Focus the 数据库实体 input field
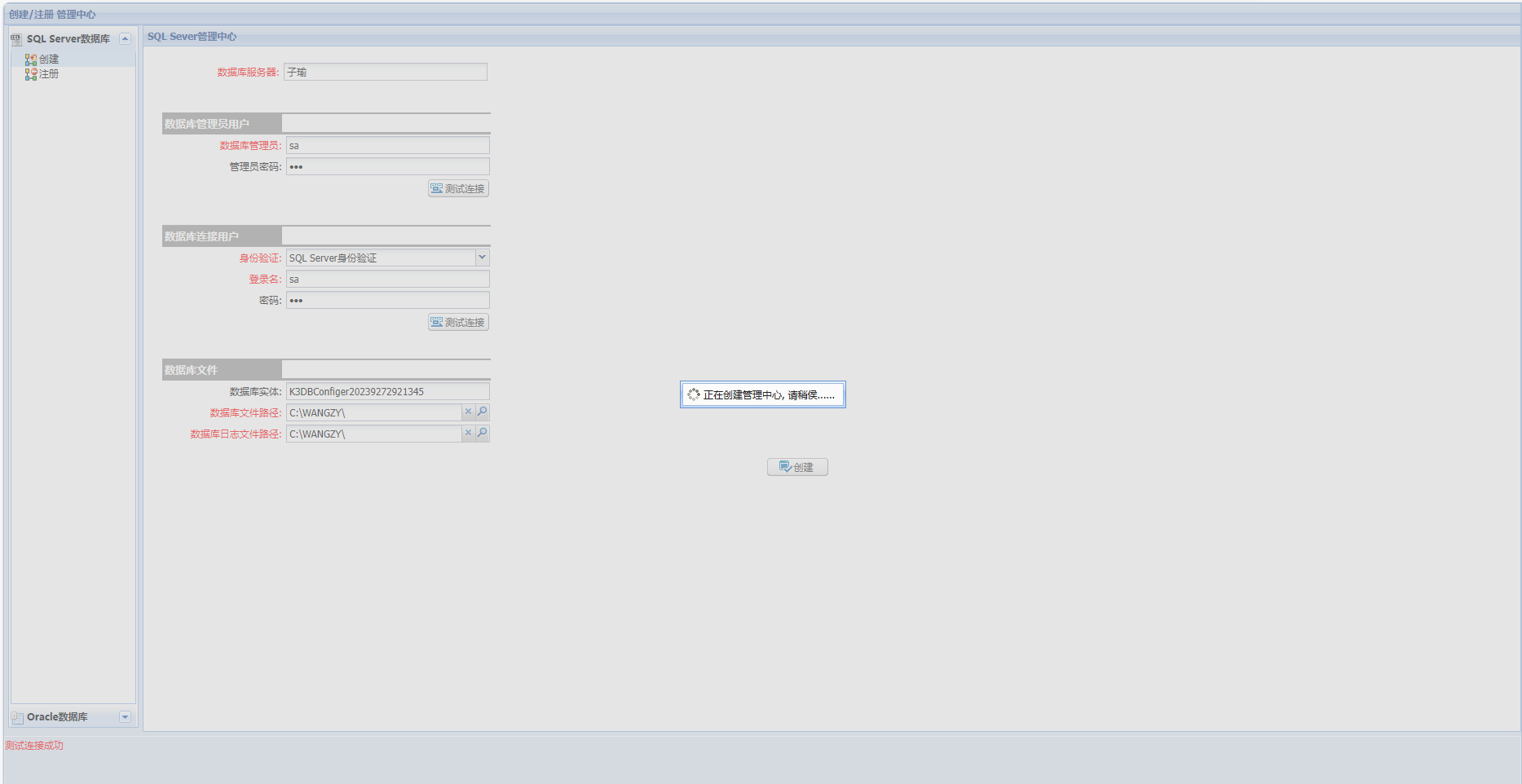Viewport: 1522px width, 784px height. pos(388,391)
